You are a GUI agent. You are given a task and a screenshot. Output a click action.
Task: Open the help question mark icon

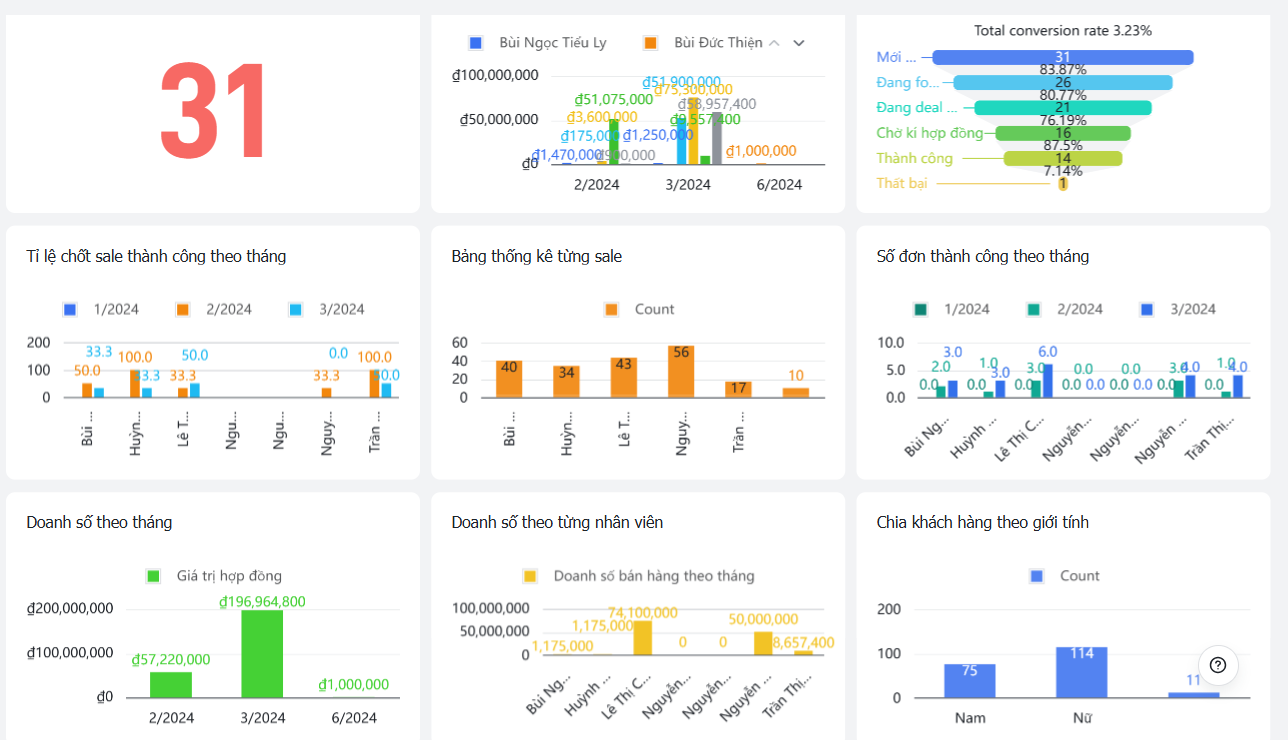tap(1218, 665)
